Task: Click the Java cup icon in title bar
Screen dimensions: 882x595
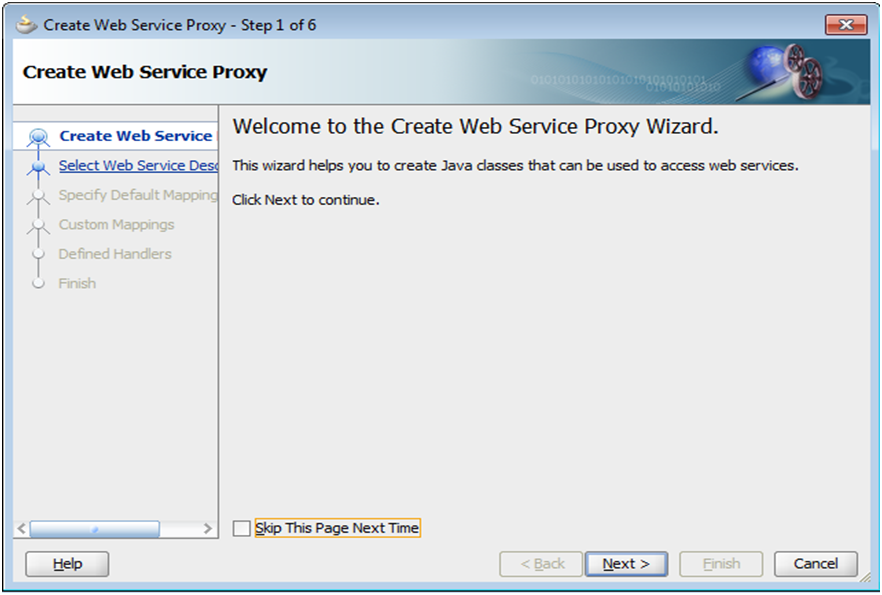Action: [x=27, y=25]
